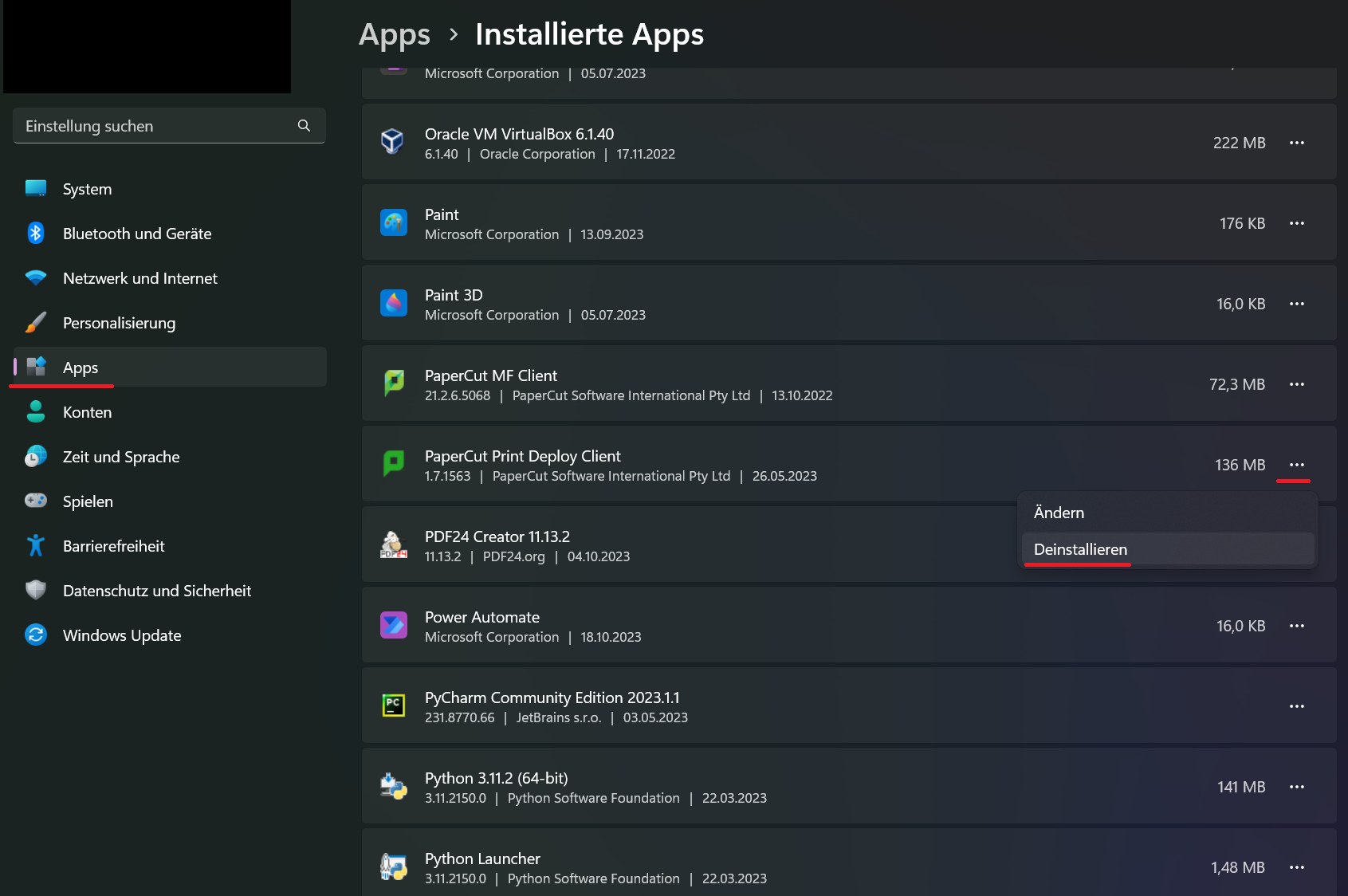Image resolution: width=1348 pixels, height=896 pixels.
Task: Open the System settings category
Action: pyautogui.click(x=170, y=189)
